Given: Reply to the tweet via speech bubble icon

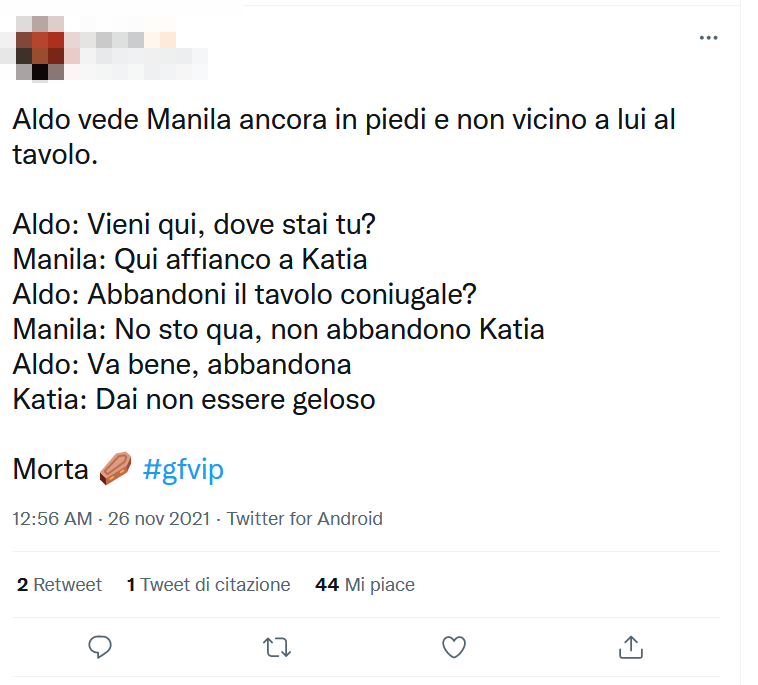Looking at the screenshot, I should coord(100,647).
